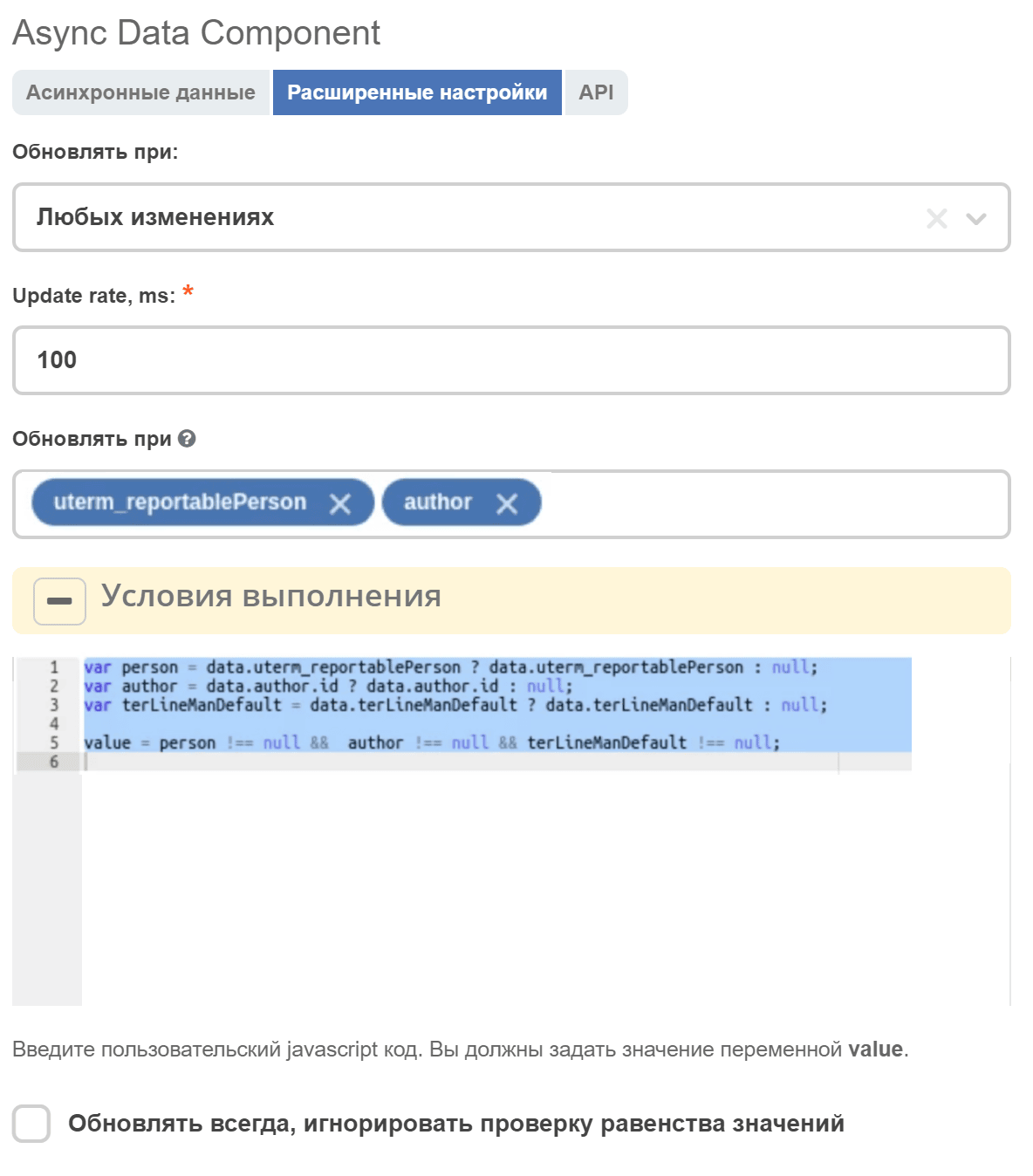1033x1176 pixels.
Task: Focus the Update rate input field
Action: [511, 360]
